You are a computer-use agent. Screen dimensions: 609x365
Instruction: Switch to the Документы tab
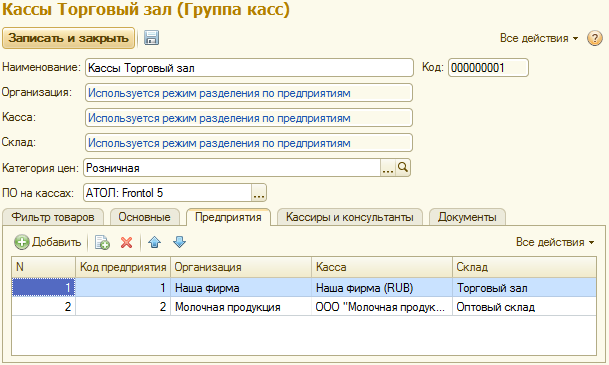[467, 217]
